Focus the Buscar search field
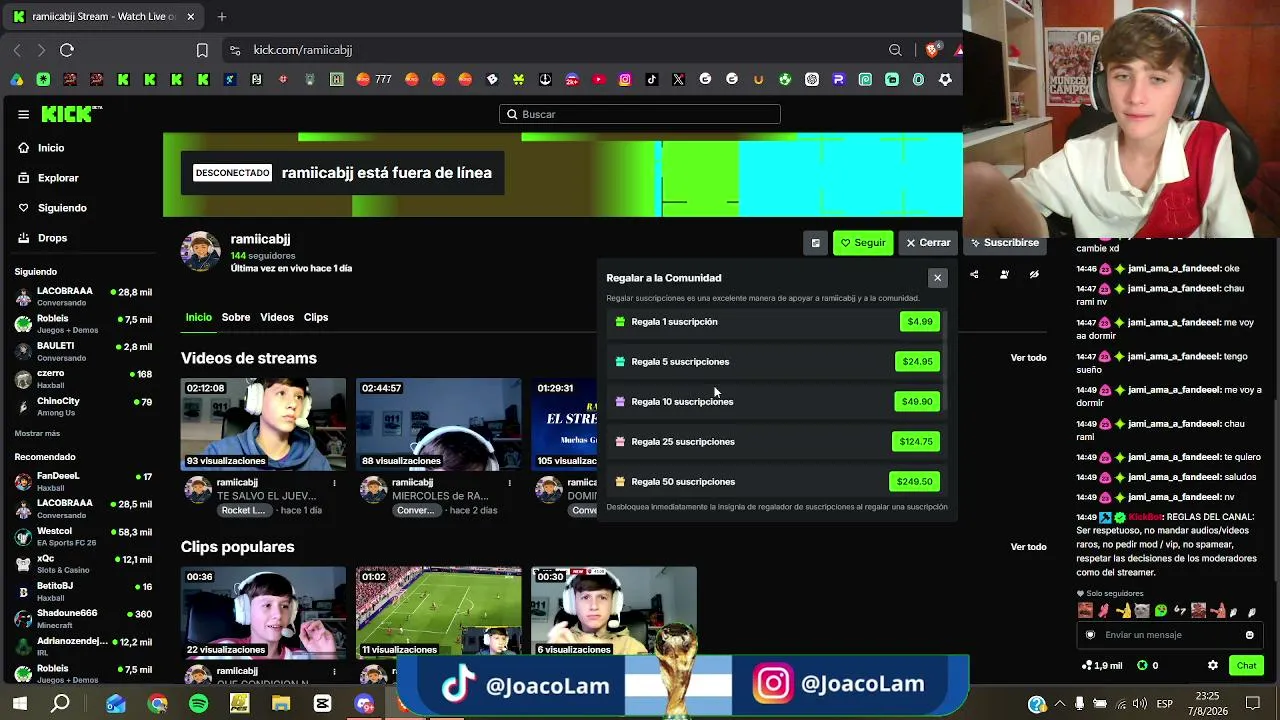1280x720 pixels. pyautogui.click(x=640, y=114)
